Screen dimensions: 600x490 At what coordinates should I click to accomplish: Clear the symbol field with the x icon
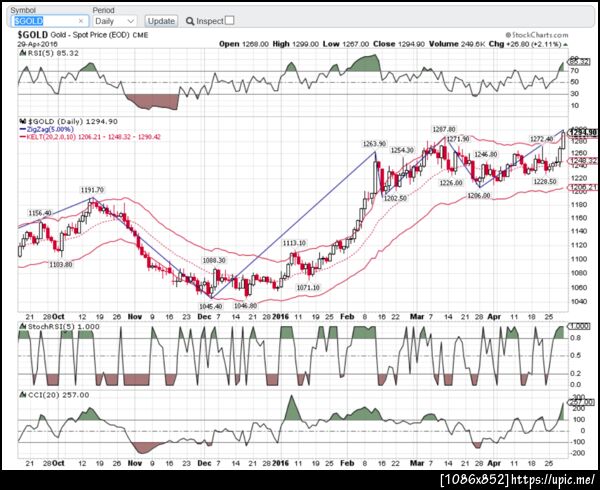point(81,21)
